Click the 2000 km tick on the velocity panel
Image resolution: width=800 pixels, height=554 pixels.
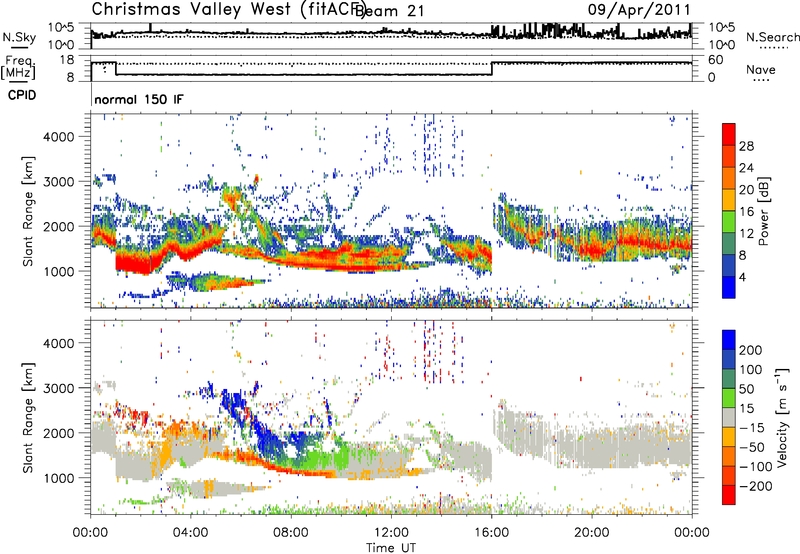point(58,433)
